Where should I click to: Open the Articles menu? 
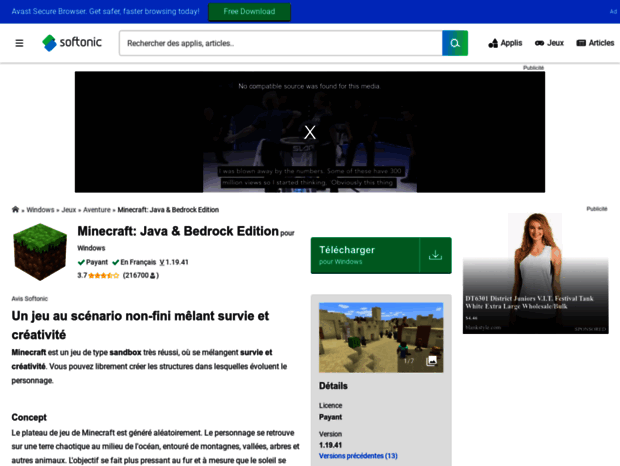pyautogui.click(x=595, y=43)
